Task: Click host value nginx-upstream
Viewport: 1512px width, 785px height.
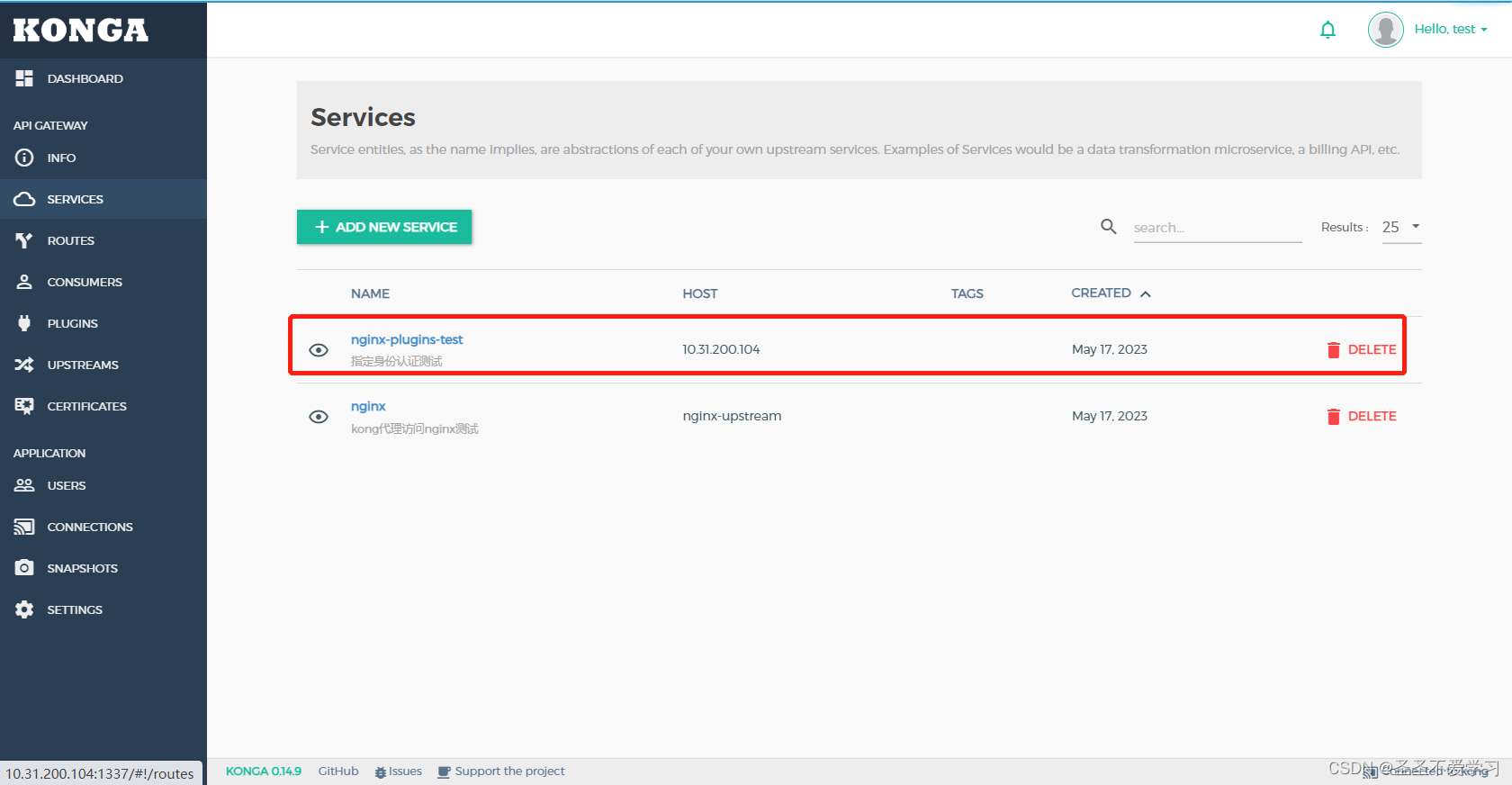Action: [732, 416]
